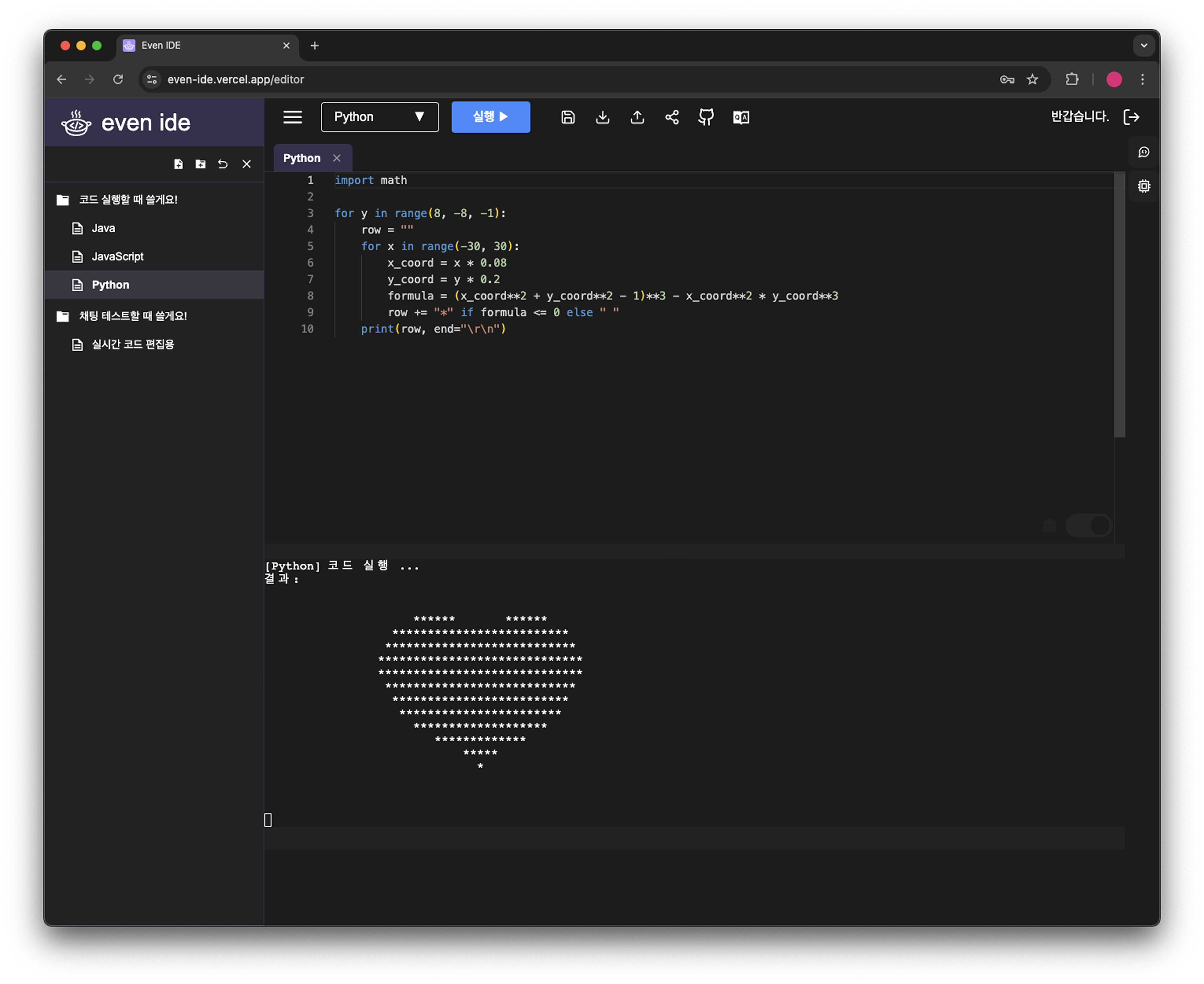Viewport: 1204px width, 984px height.
Task: Expand the 채팅 테스트할 때 쓸게요! folder
Action: click(x=154, y=316)
